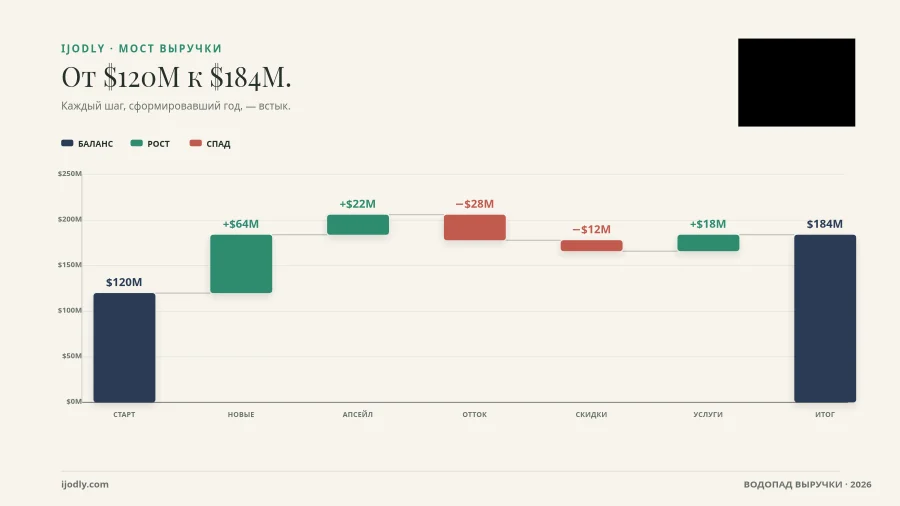The image size is (900, 506).
Task: Click the −$28M data label
Action: coord(475,204)
